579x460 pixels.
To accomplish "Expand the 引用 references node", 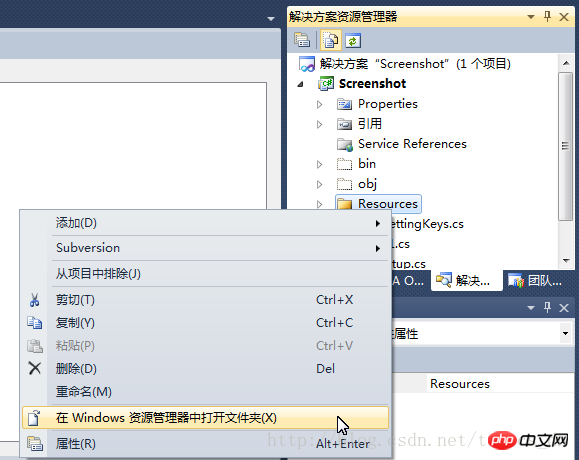I will (320, 124).
